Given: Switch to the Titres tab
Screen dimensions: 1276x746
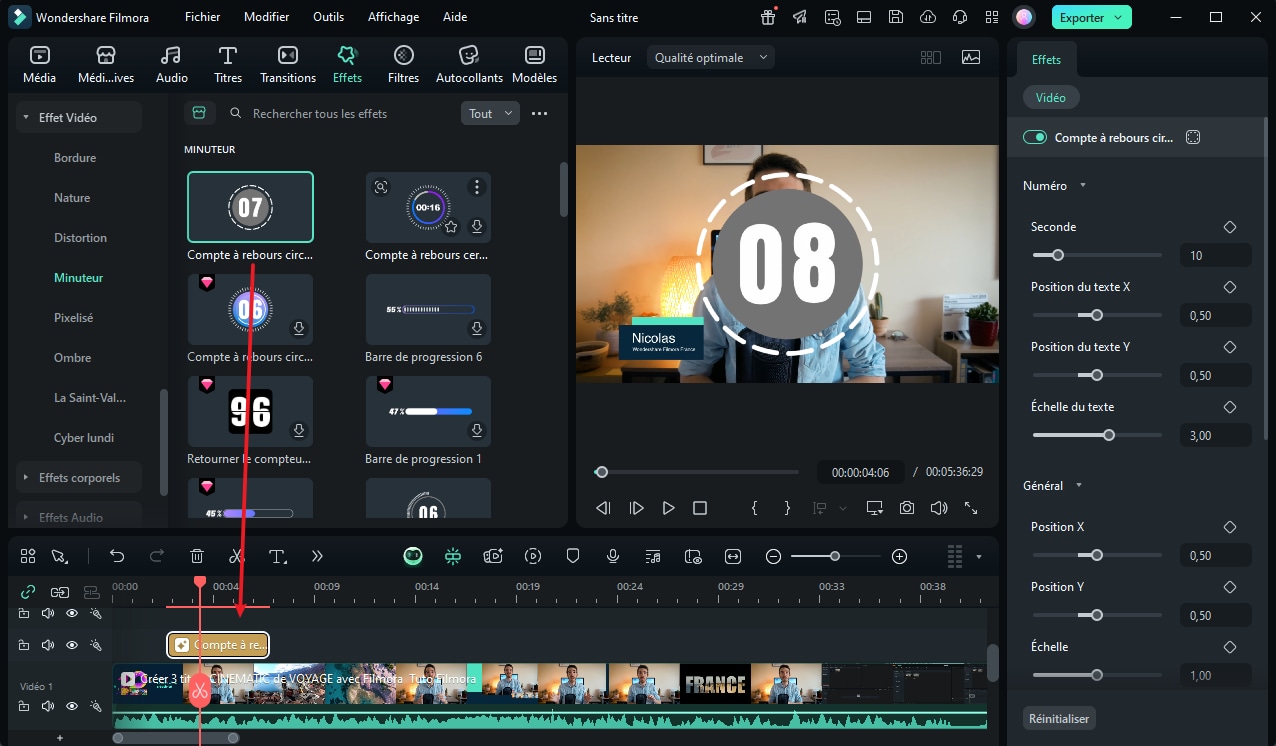Looking at the screenshot, I should (x=228, y=64).
